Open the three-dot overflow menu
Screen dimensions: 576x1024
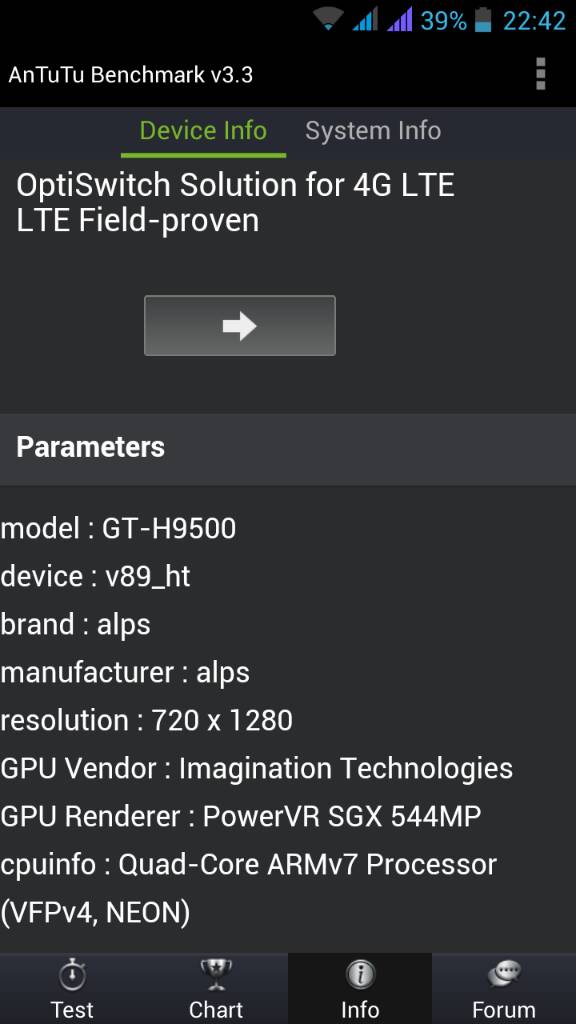540,74
